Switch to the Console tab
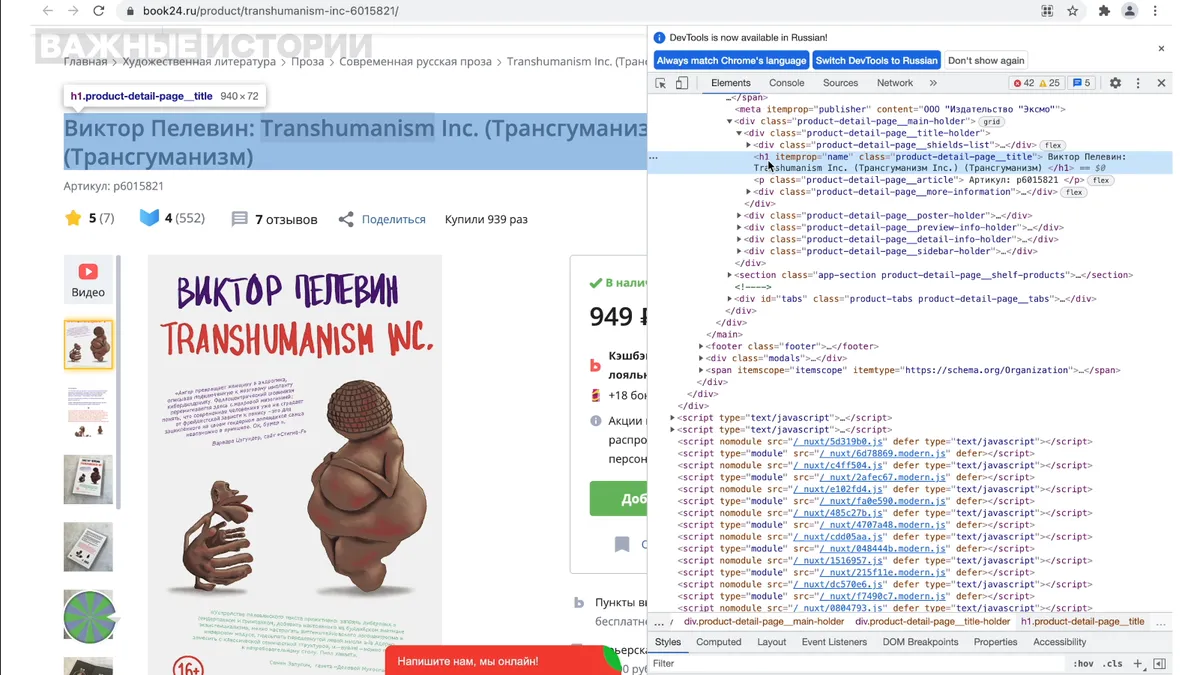 [787, 83]
